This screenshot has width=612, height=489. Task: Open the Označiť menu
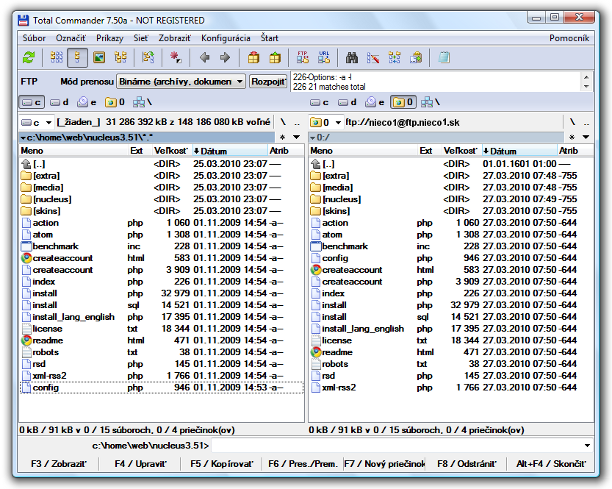pos(71,38)
